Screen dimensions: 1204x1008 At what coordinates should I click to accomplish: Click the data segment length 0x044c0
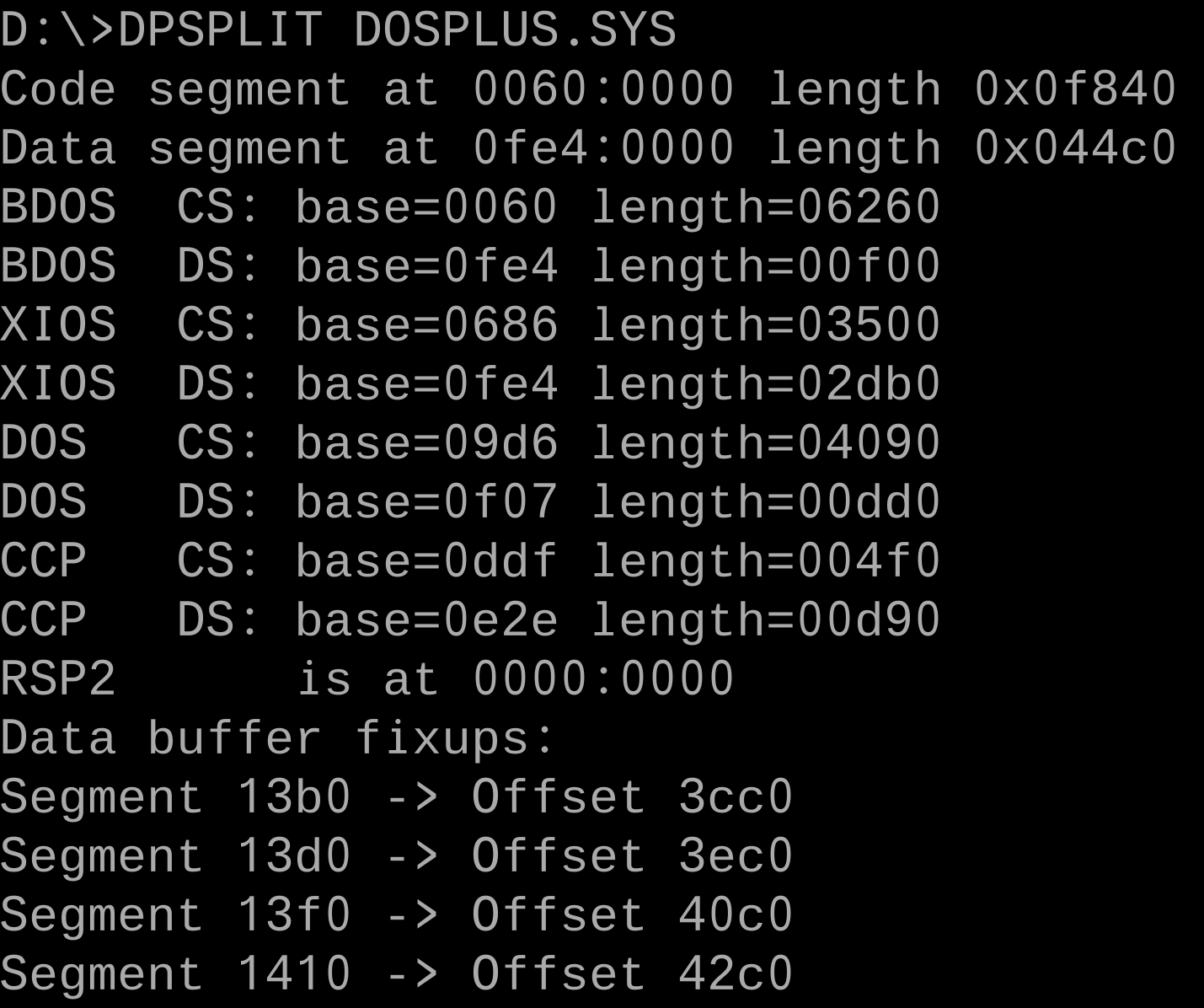1074,149
